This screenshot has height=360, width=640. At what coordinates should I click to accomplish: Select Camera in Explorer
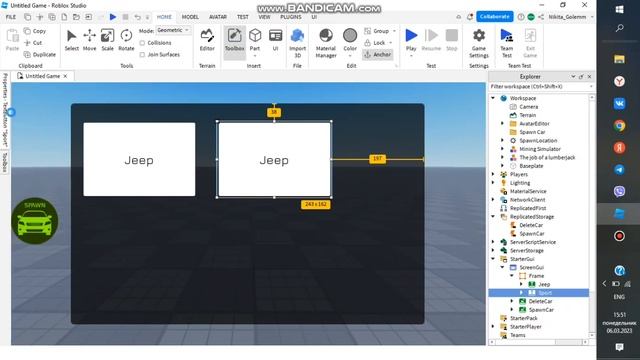[529, 107]
